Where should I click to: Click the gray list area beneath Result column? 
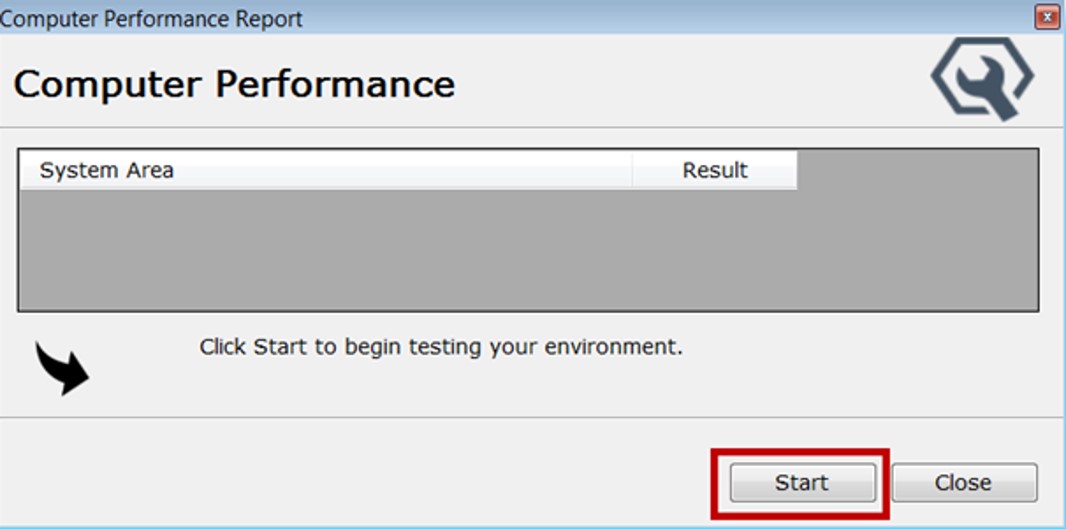click(715, 250)
